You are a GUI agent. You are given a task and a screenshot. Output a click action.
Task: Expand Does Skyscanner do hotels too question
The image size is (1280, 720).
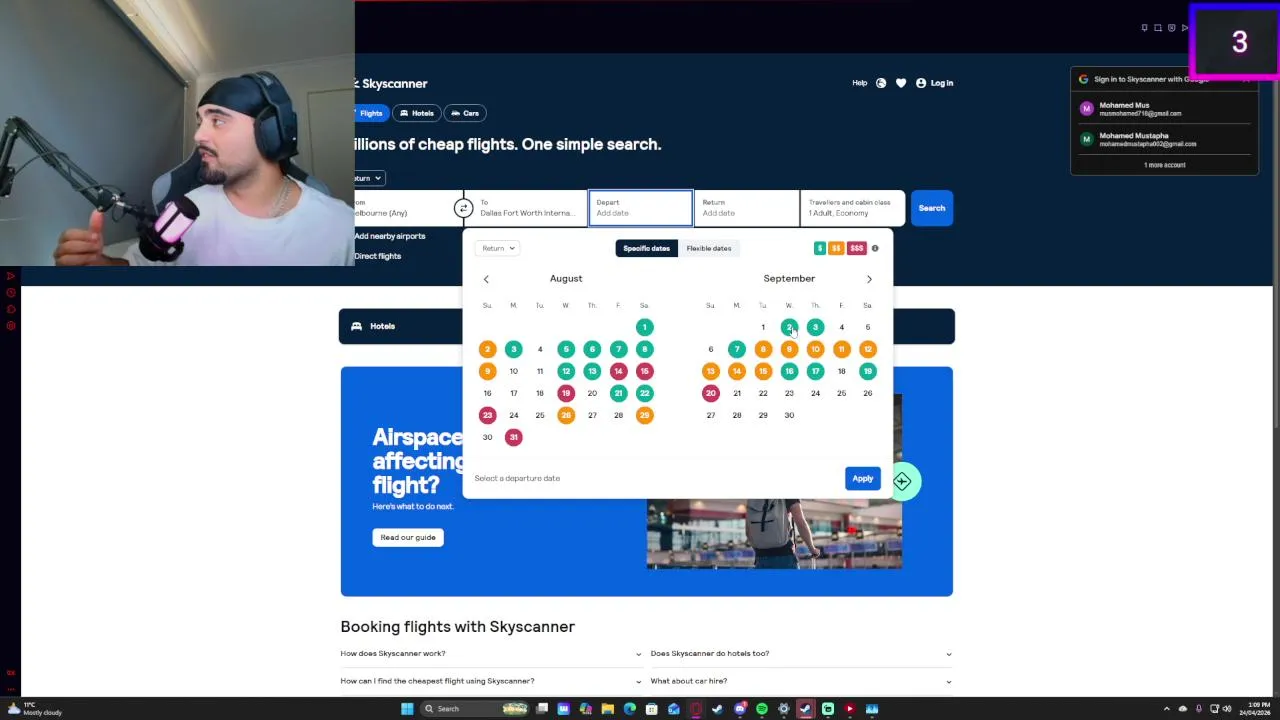801,654
